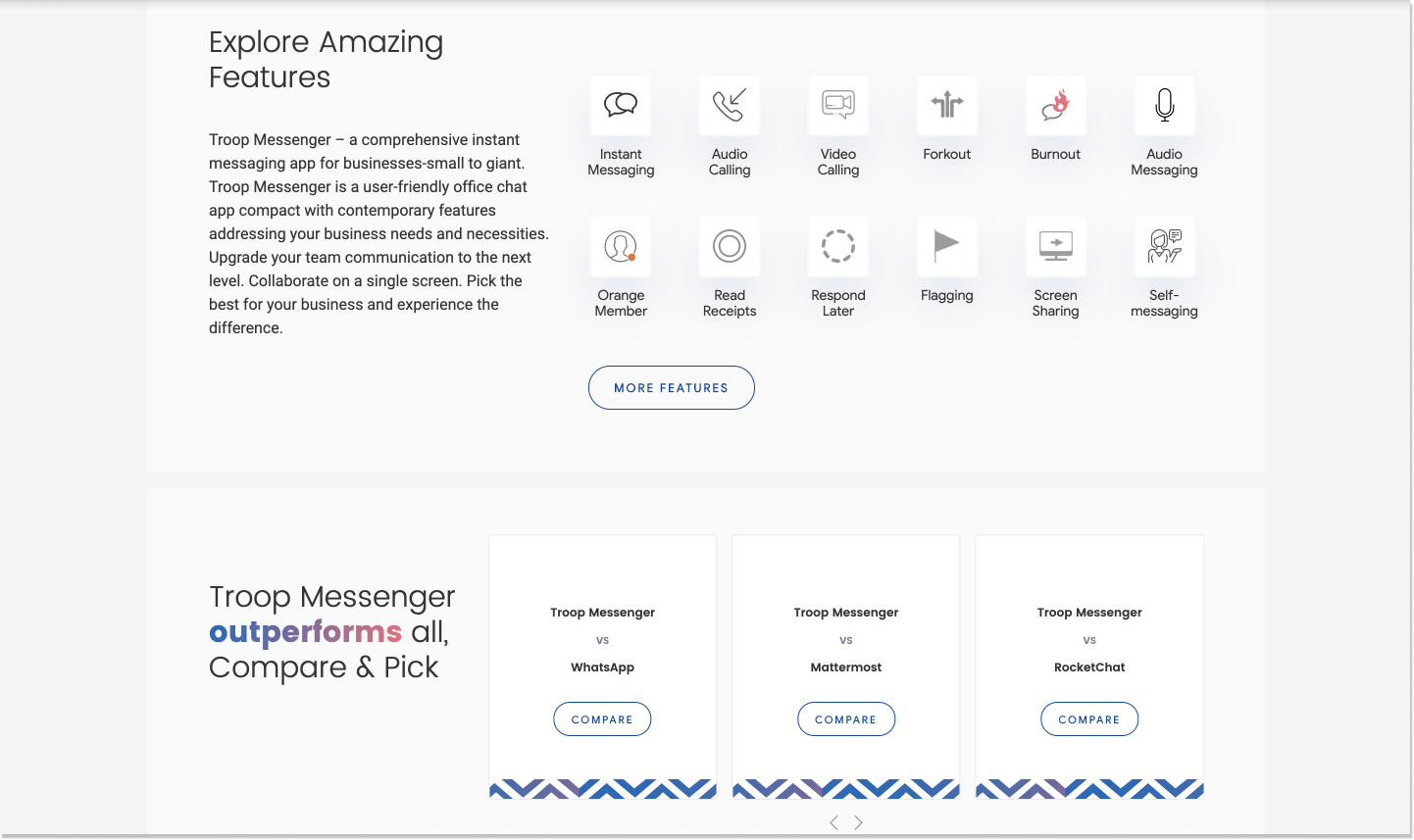This screenshot has width=1414, height=840.
Task: Click the "Self-messaging" label text
Action: pyautogui.click(x=1165, y=303)
